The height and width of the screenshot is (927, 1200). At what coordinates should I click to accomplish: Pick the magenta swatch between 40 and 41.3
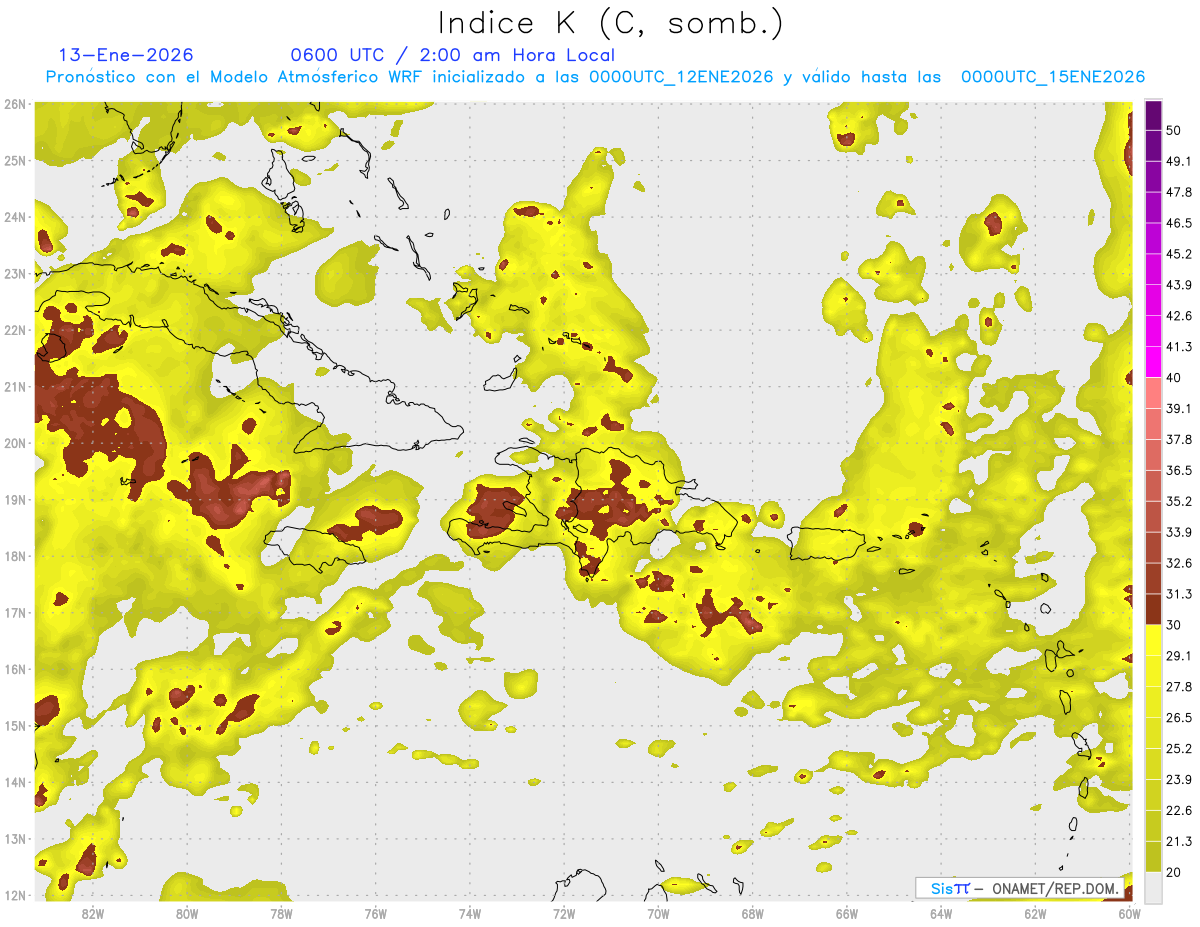(1153, 362)
